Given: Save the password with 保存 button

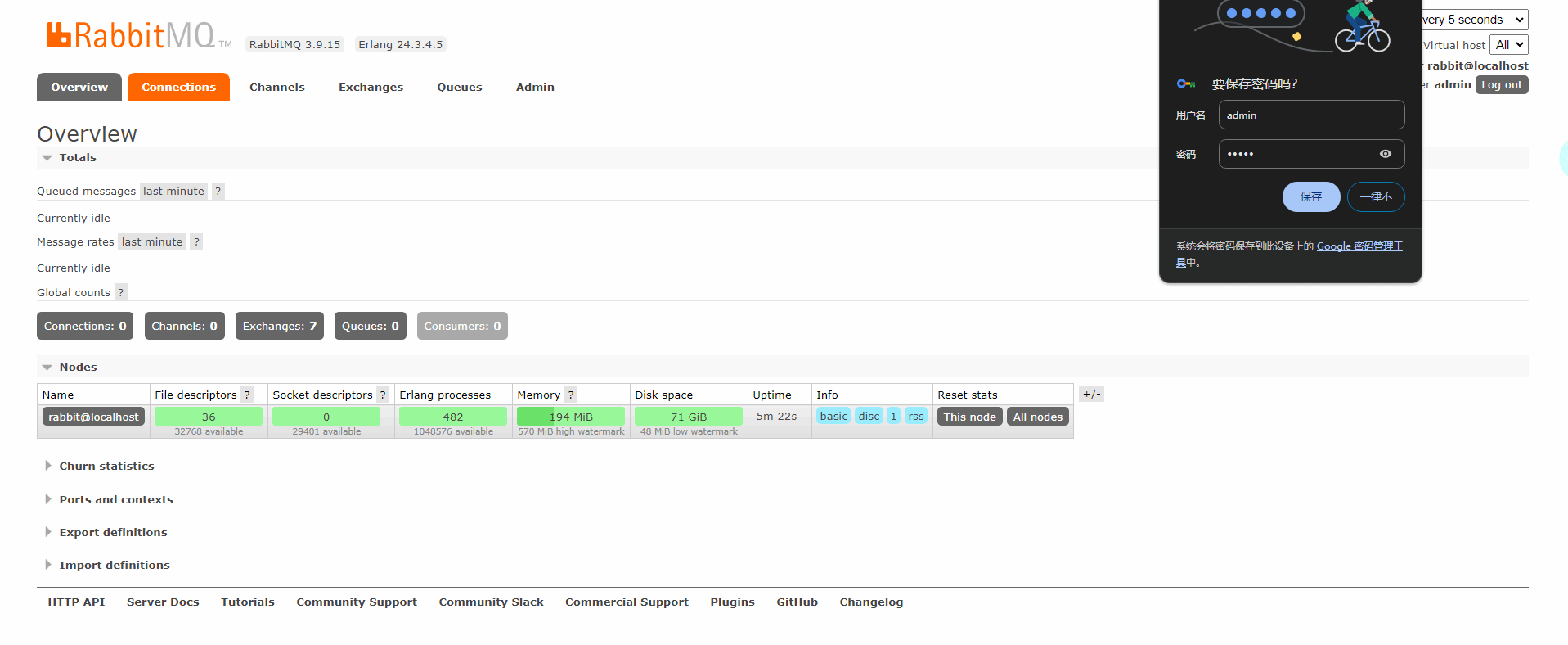Looking at the screenshot, I should tap(1311, 196).
